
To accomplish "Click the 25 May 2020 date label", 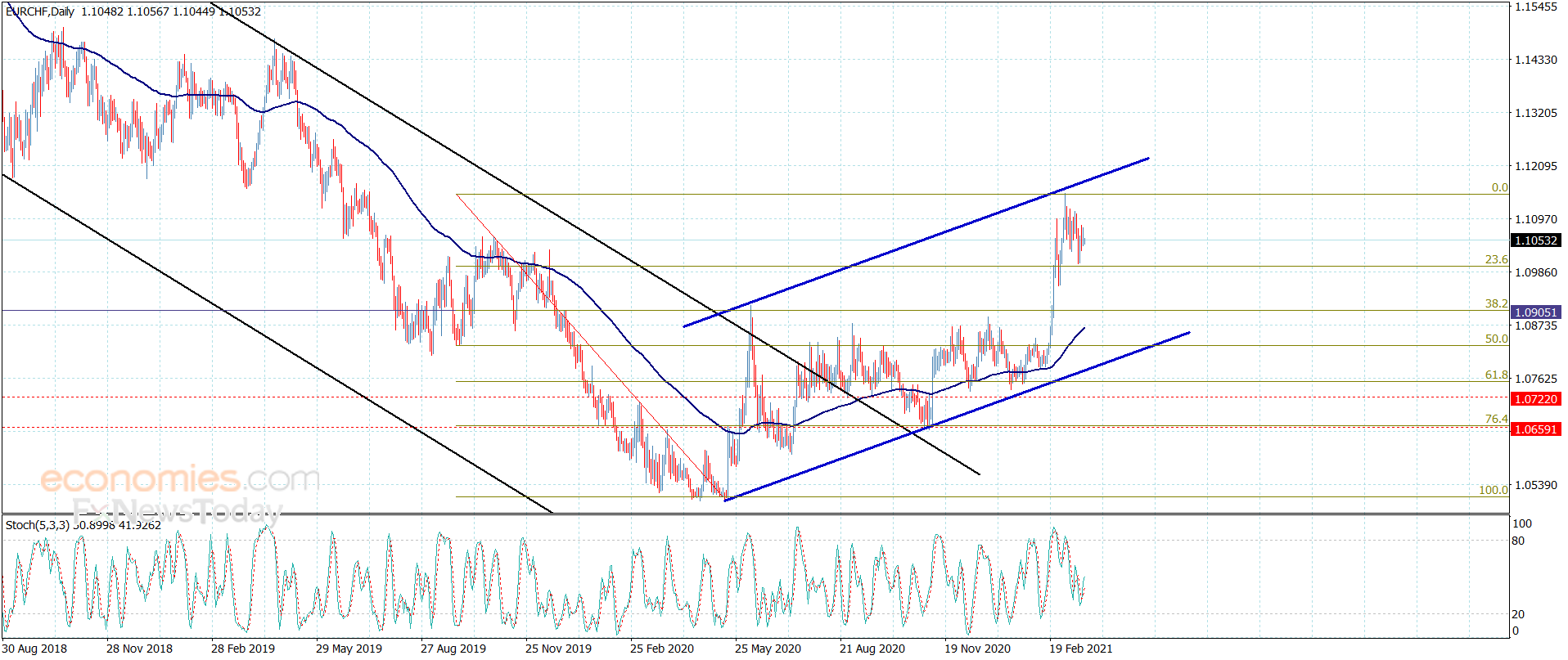I will 768,649.
